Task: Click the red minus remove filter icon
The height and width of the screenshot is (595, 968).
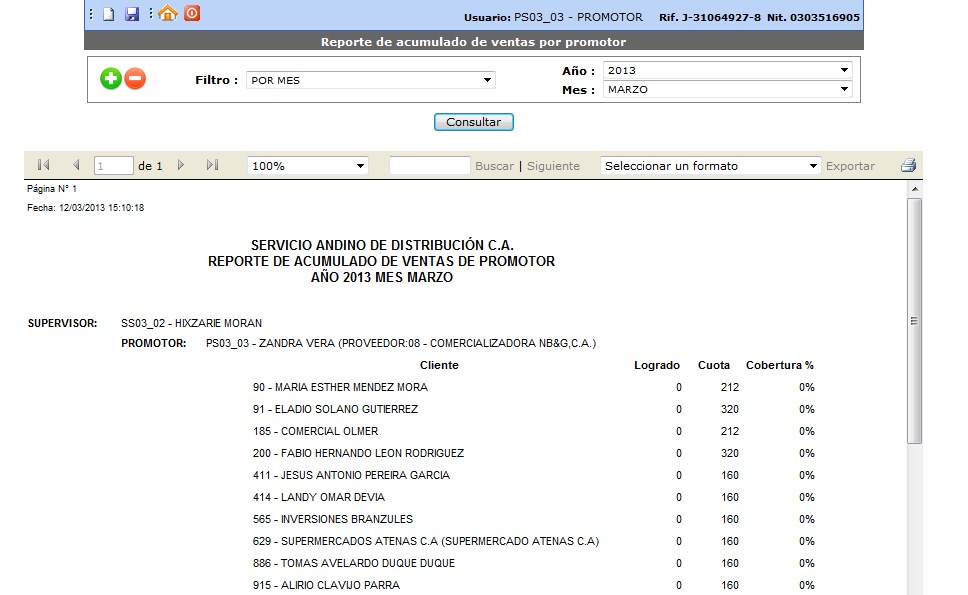Action: point(135,78)
